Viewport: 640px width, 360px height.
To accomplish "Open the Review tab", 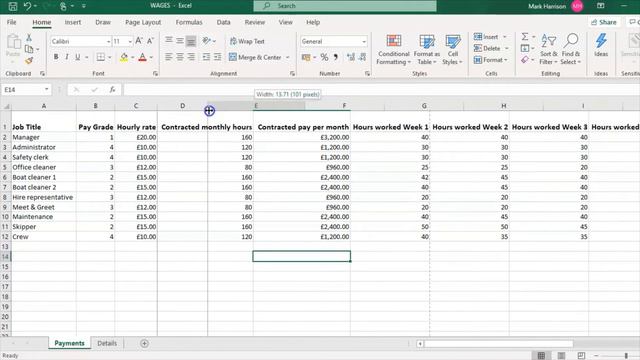I will point(255,22).
